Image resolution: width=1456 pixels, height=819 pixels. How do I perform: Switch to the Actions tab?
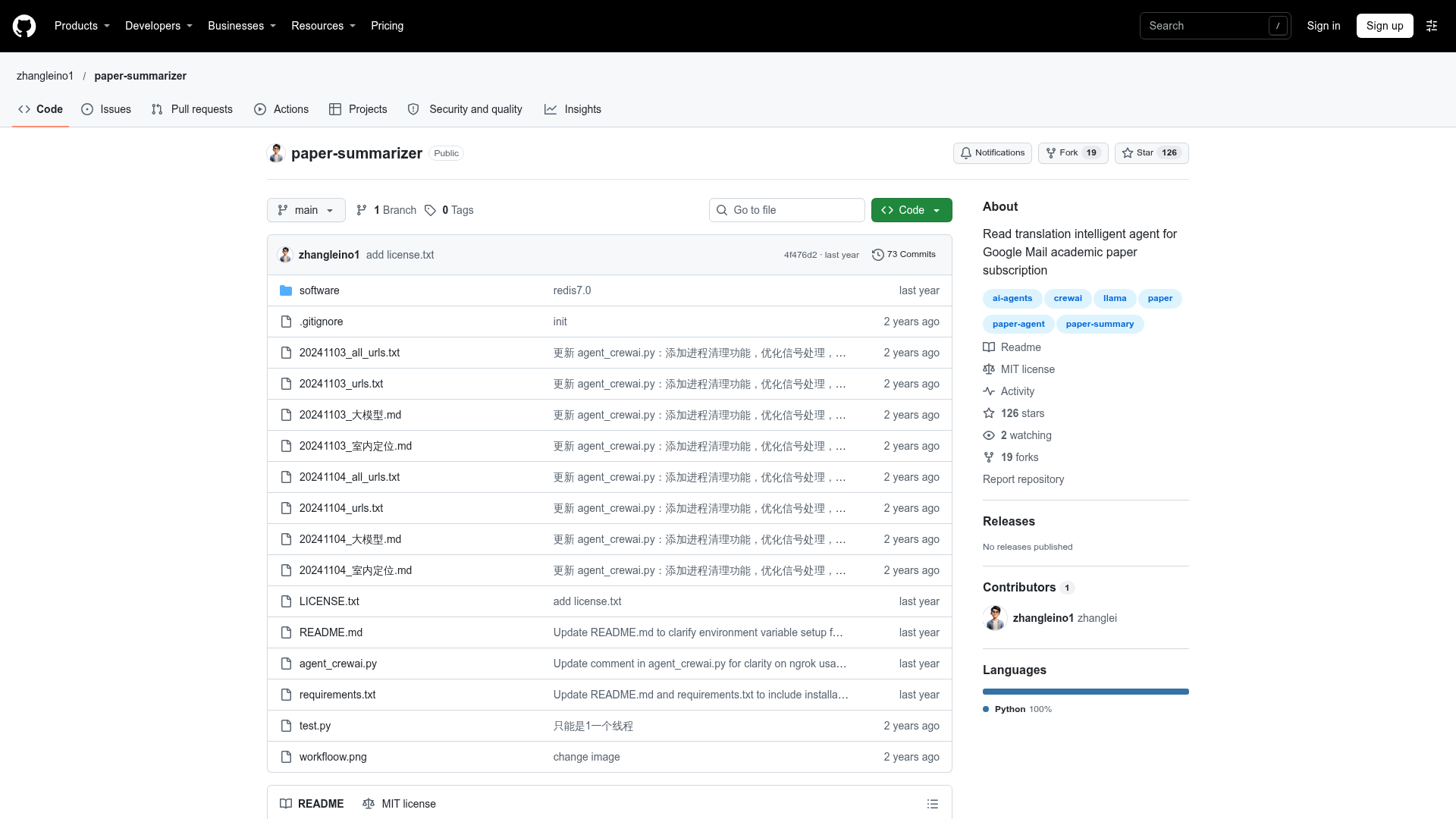coord(281,109)
